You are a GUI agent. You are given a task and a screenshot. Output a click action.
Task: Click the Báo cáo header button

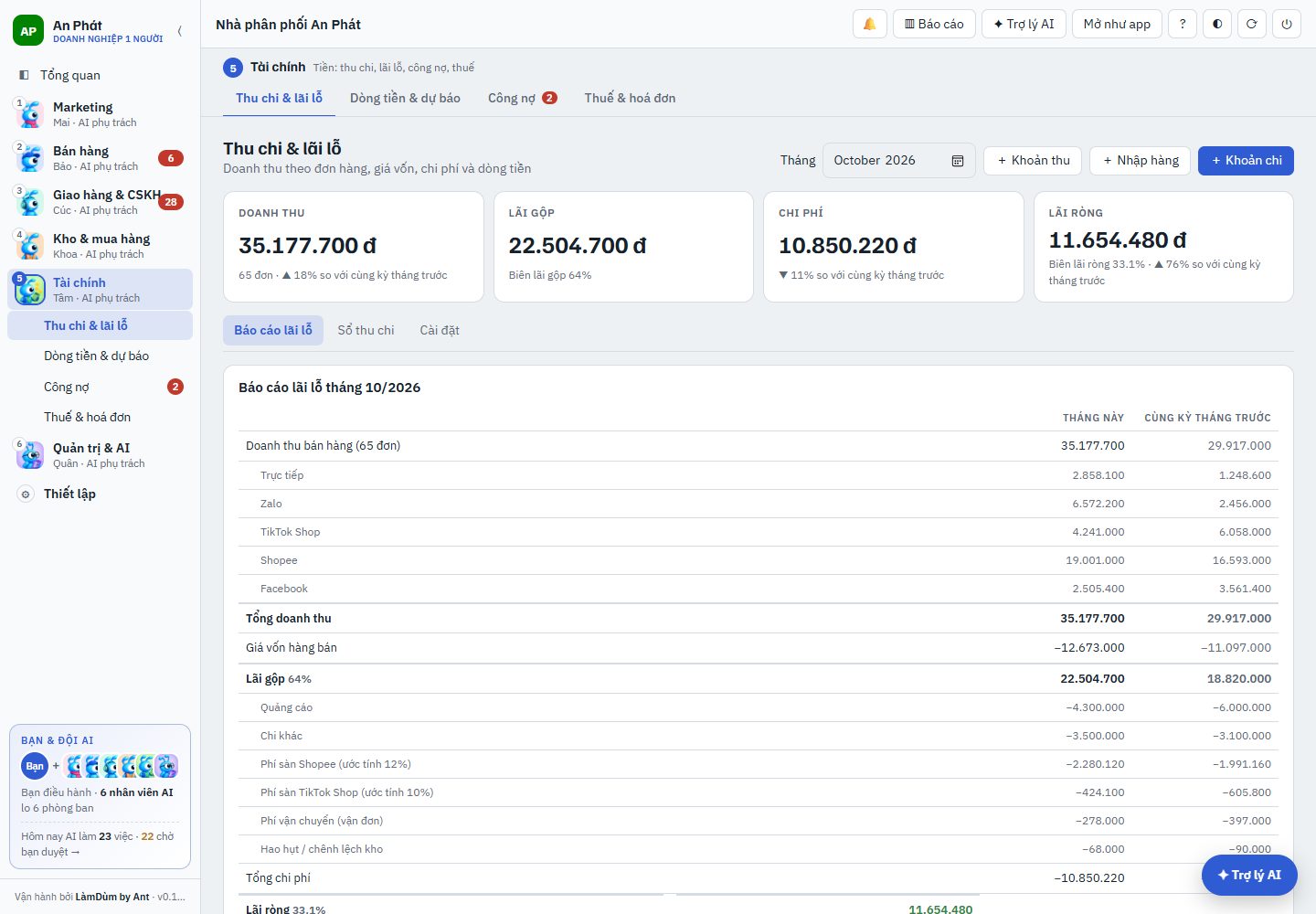pyautogui.click(x=934, y=24)
